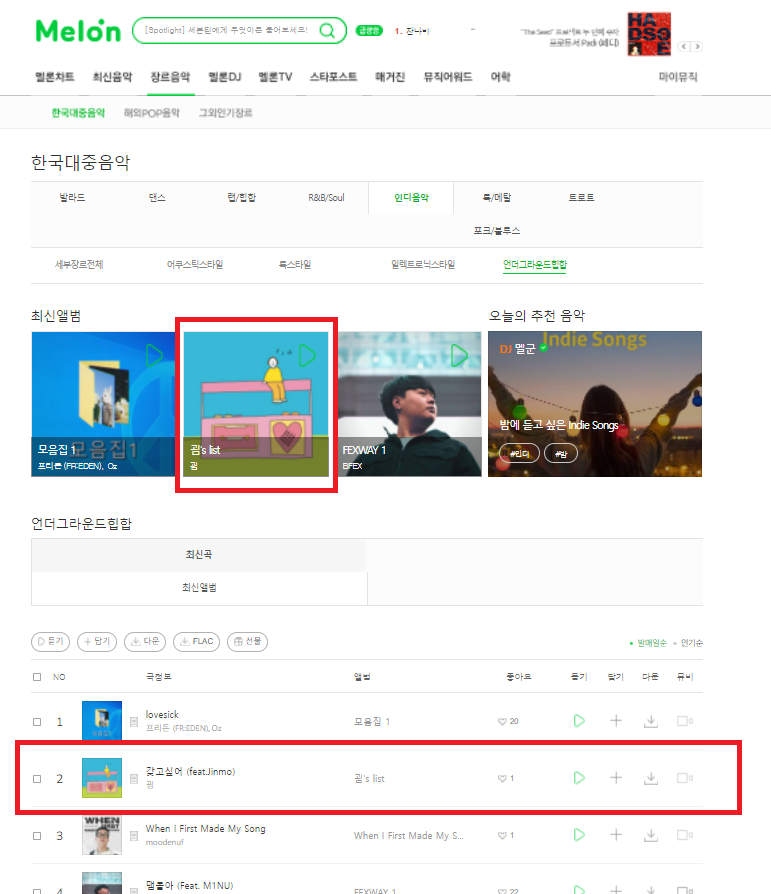771x894 pixels.
Task: Open song details icon for 갖고싶어
Action: [134, 779]
